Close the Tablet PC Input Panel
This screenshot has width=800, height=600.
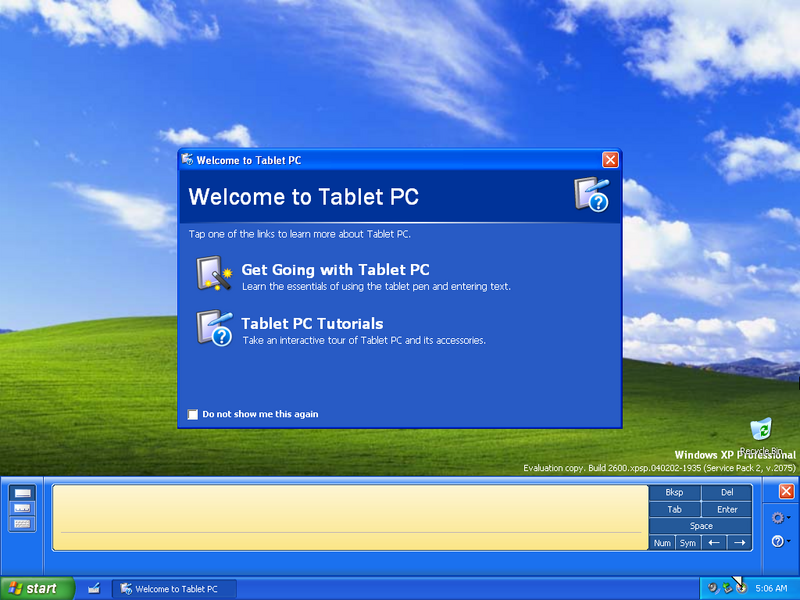(786, 491)
